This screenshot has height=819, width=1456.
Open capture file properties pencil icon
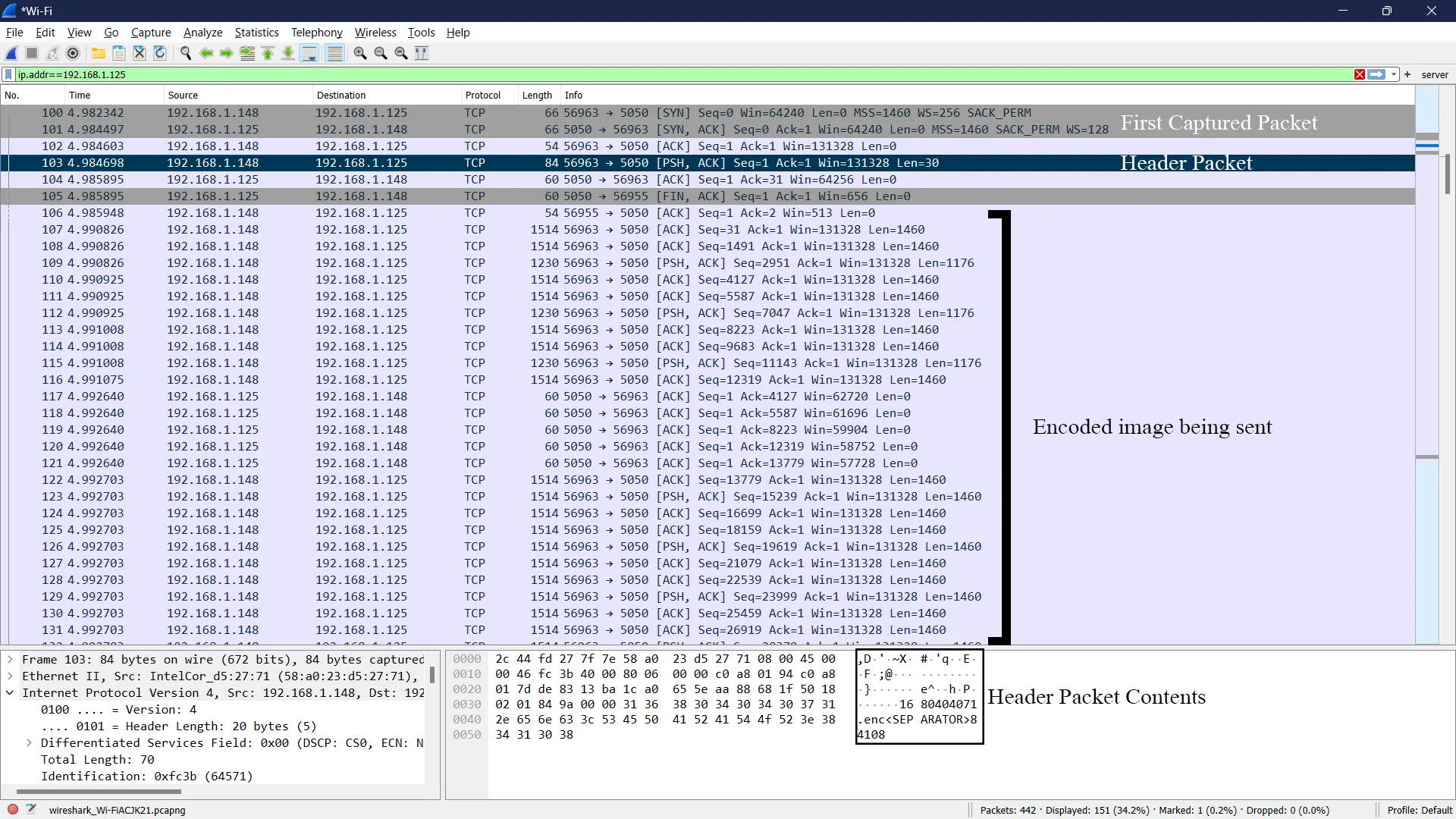(x=32, y=809)
